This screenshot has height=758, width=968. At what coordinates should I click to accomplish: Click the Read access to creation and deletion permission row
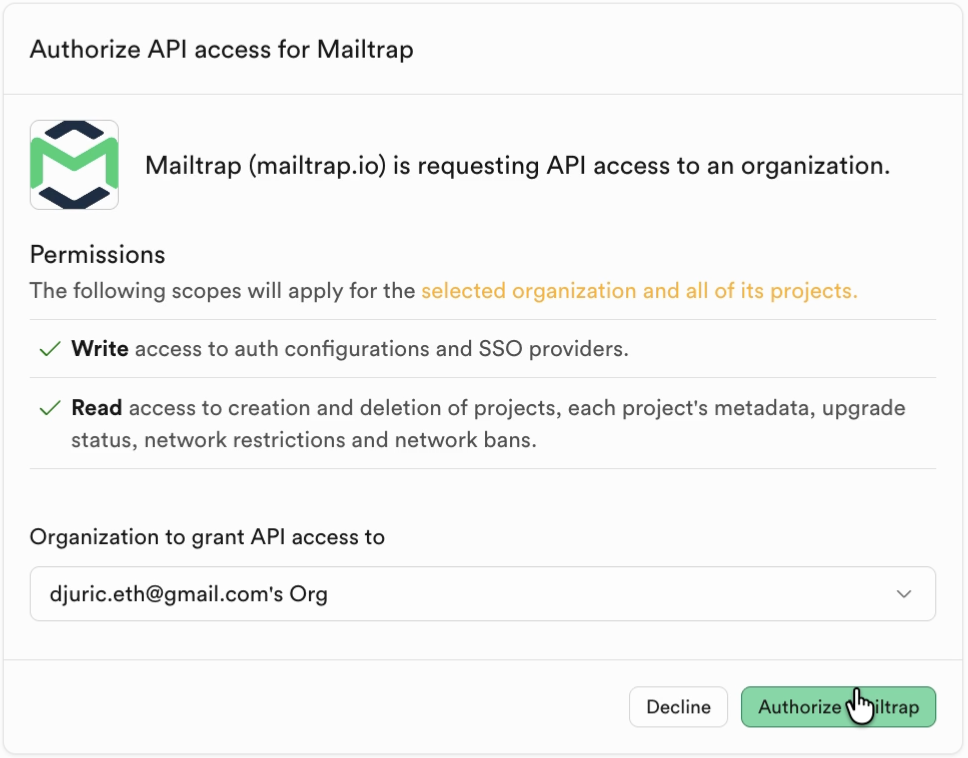[483, 423]
